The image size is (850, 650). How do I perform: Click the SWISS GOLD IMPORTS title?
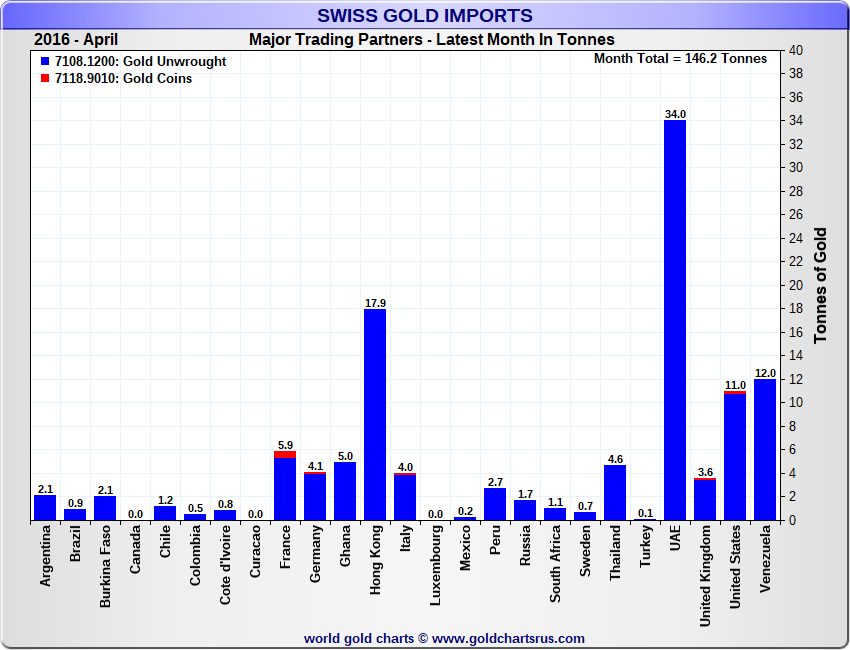(425, 15)
